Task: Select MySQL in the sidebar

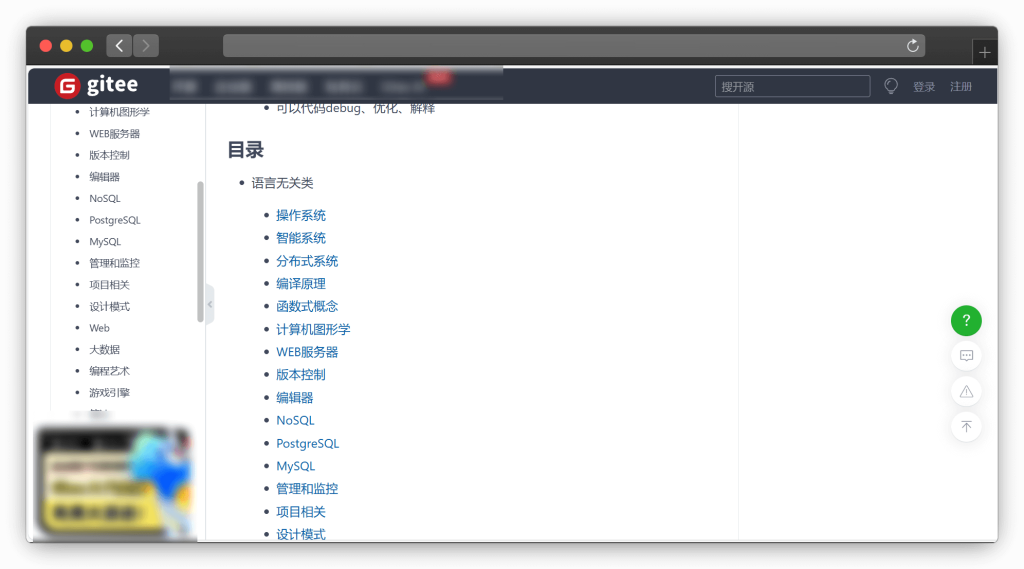Action: pyautogui.click(x=105, y=242)
